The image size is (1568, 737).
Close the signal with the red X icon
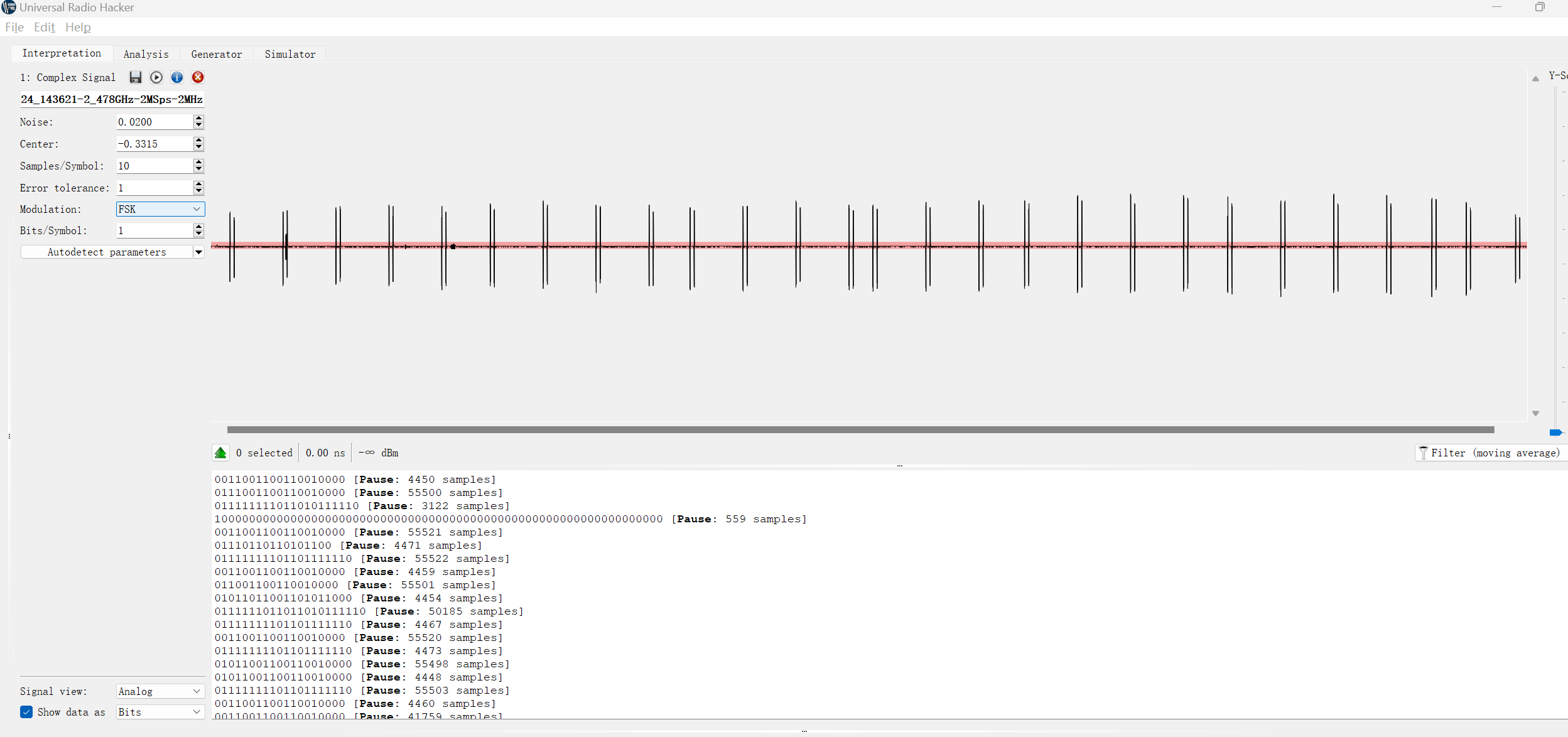pyautogui.click(x=198, y=77)
